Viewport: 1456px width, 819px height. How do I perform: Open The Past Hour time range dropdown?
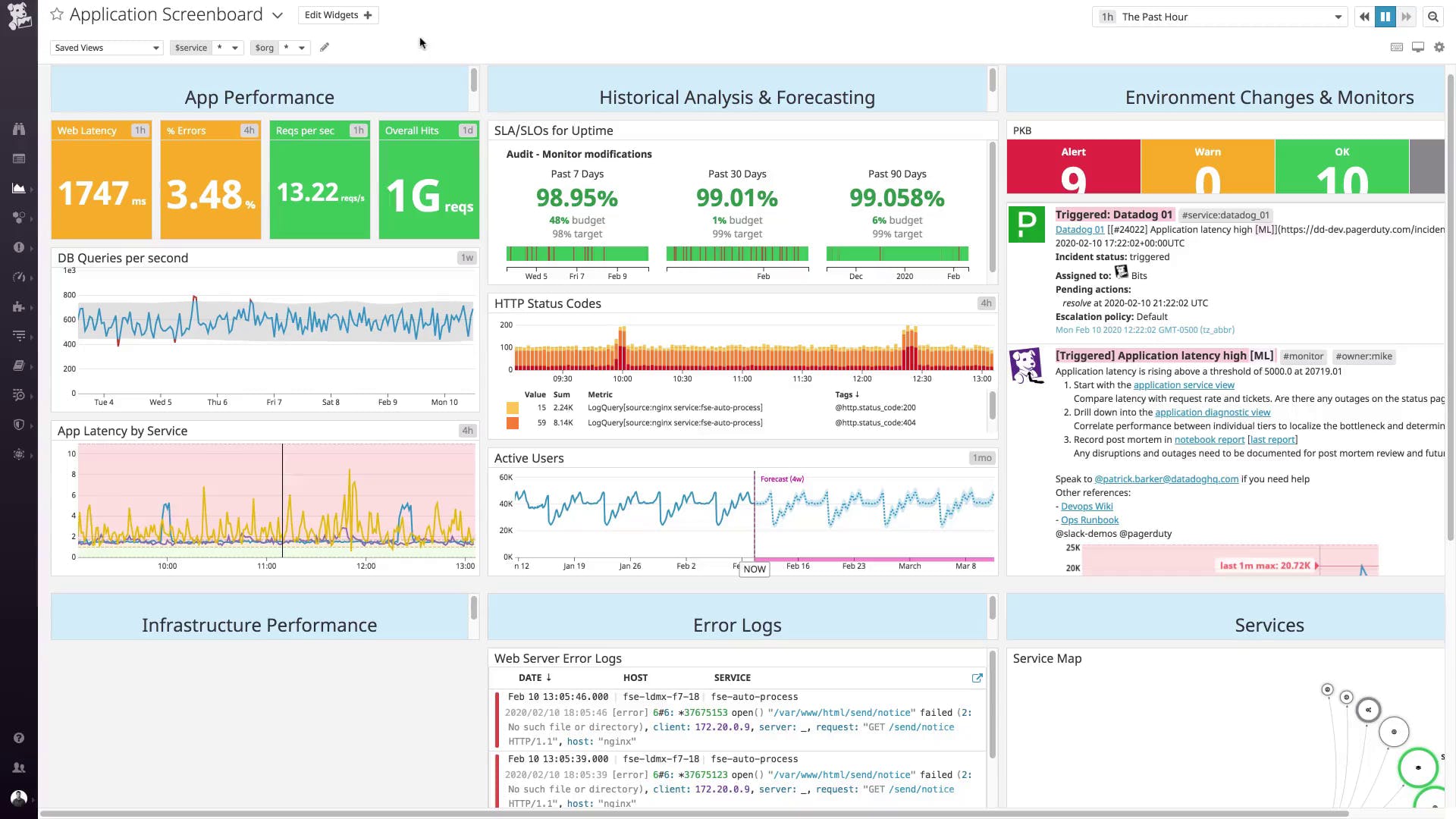click(x=1219, y=17)
